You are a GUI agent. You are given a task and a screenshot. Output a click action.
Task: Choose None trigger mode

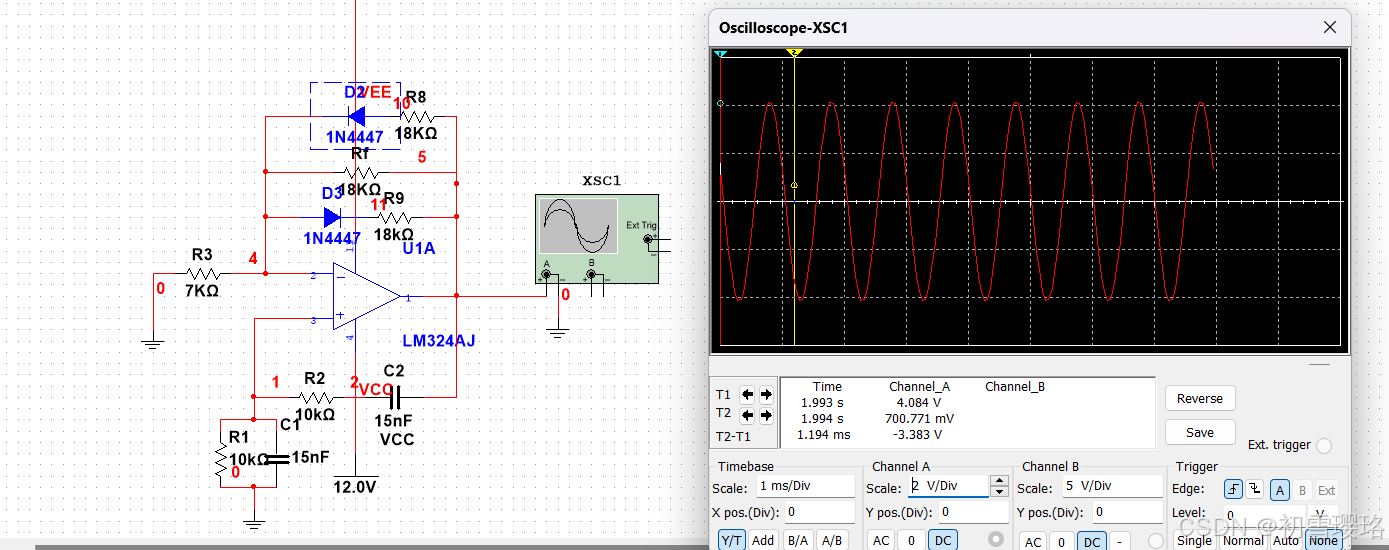(x=1323, y=540)
